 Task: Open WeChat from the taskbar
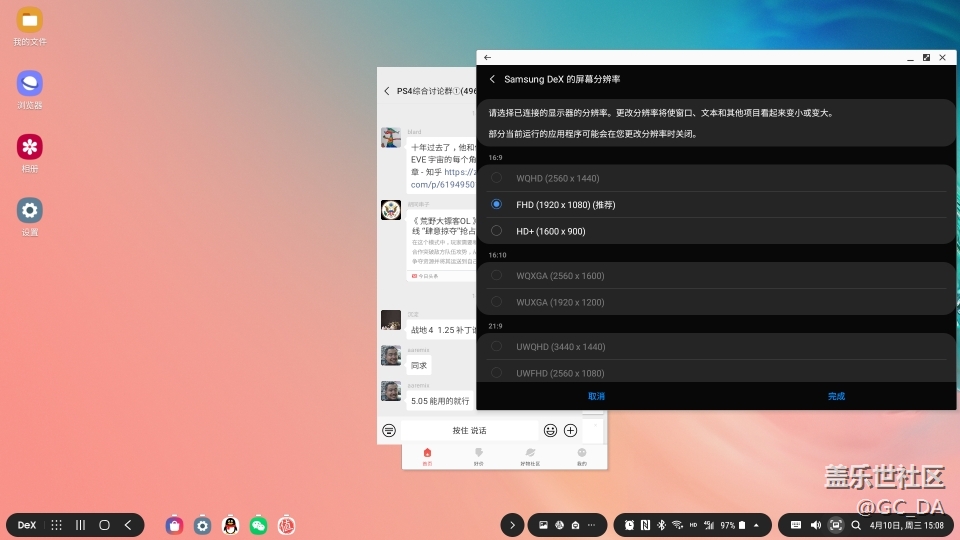point(259,525)
